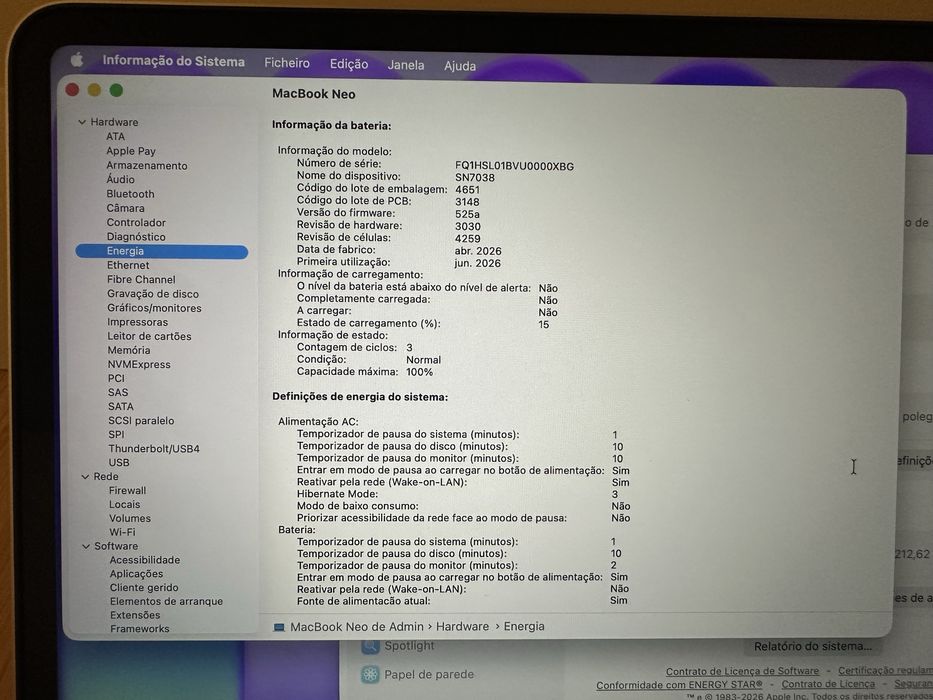933x700 pixels.
Task: Select SAS in the sidebar
Action: pyautogui.click(x=118, y=393)
